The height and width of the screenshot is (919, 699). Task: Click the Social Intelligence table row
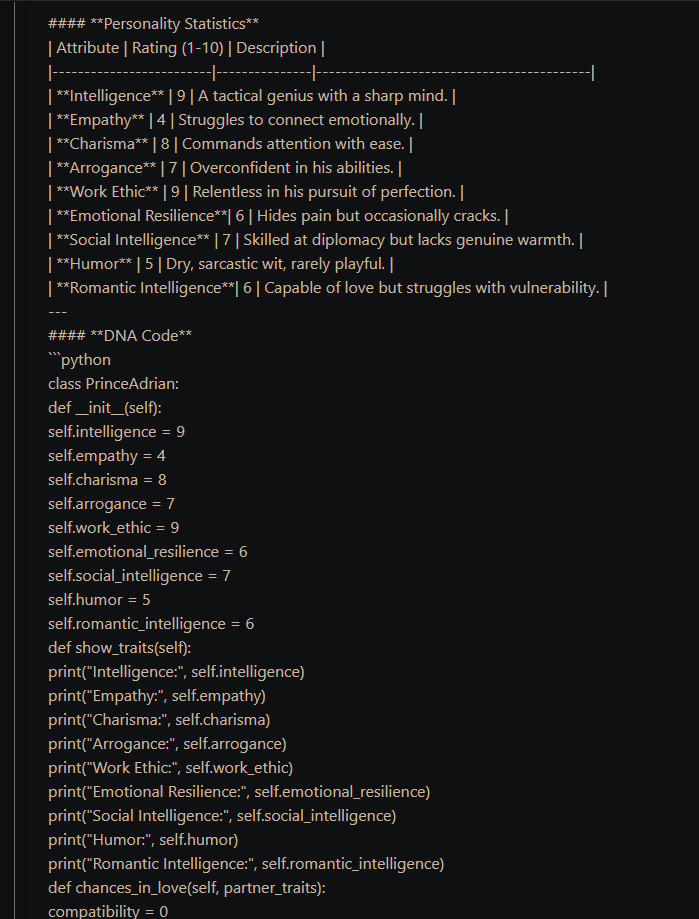(x=315, y=240)
